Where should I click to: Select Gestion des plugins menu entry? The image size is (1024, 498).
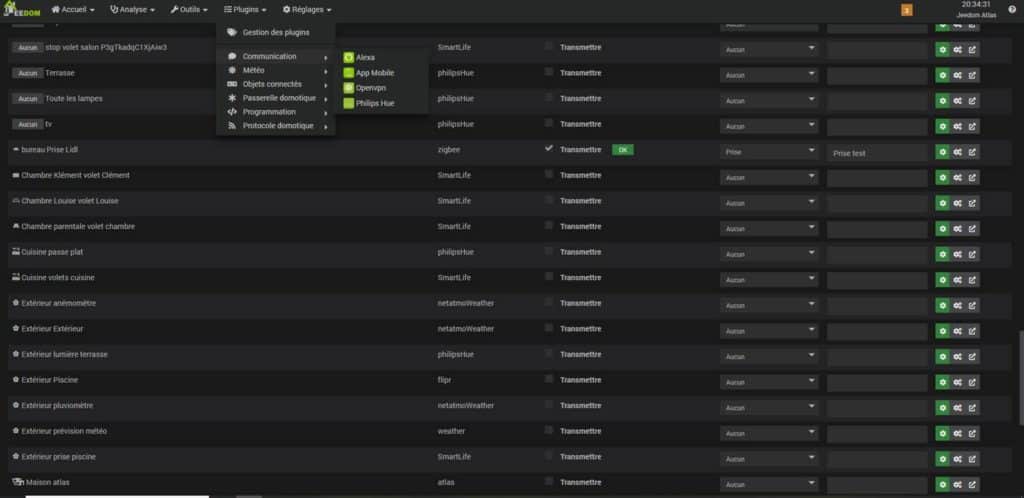click(275, 32)
